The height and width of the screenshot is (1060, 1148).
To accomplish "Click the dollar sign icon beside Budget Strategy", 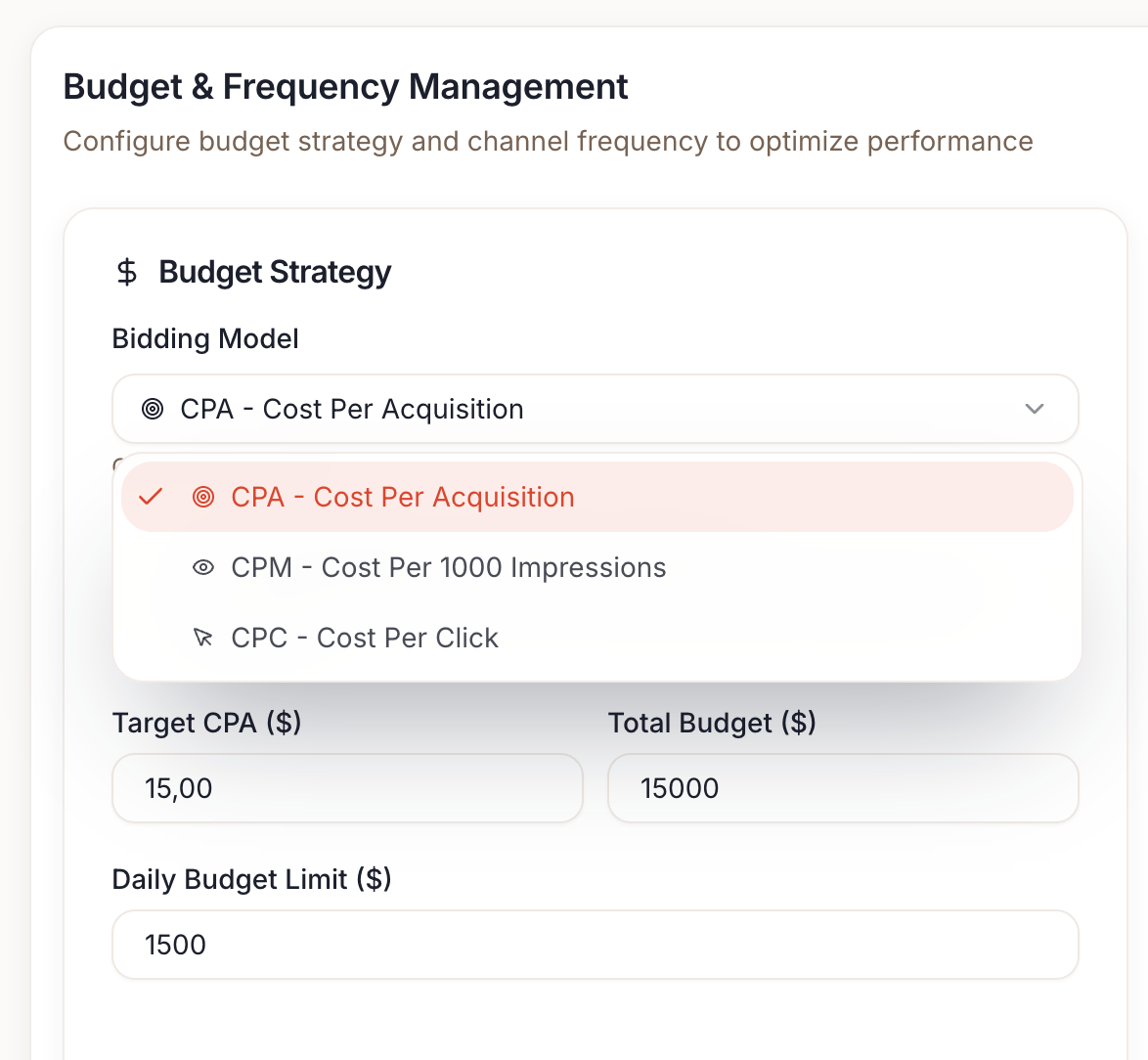I will click(x=126, y=273).
